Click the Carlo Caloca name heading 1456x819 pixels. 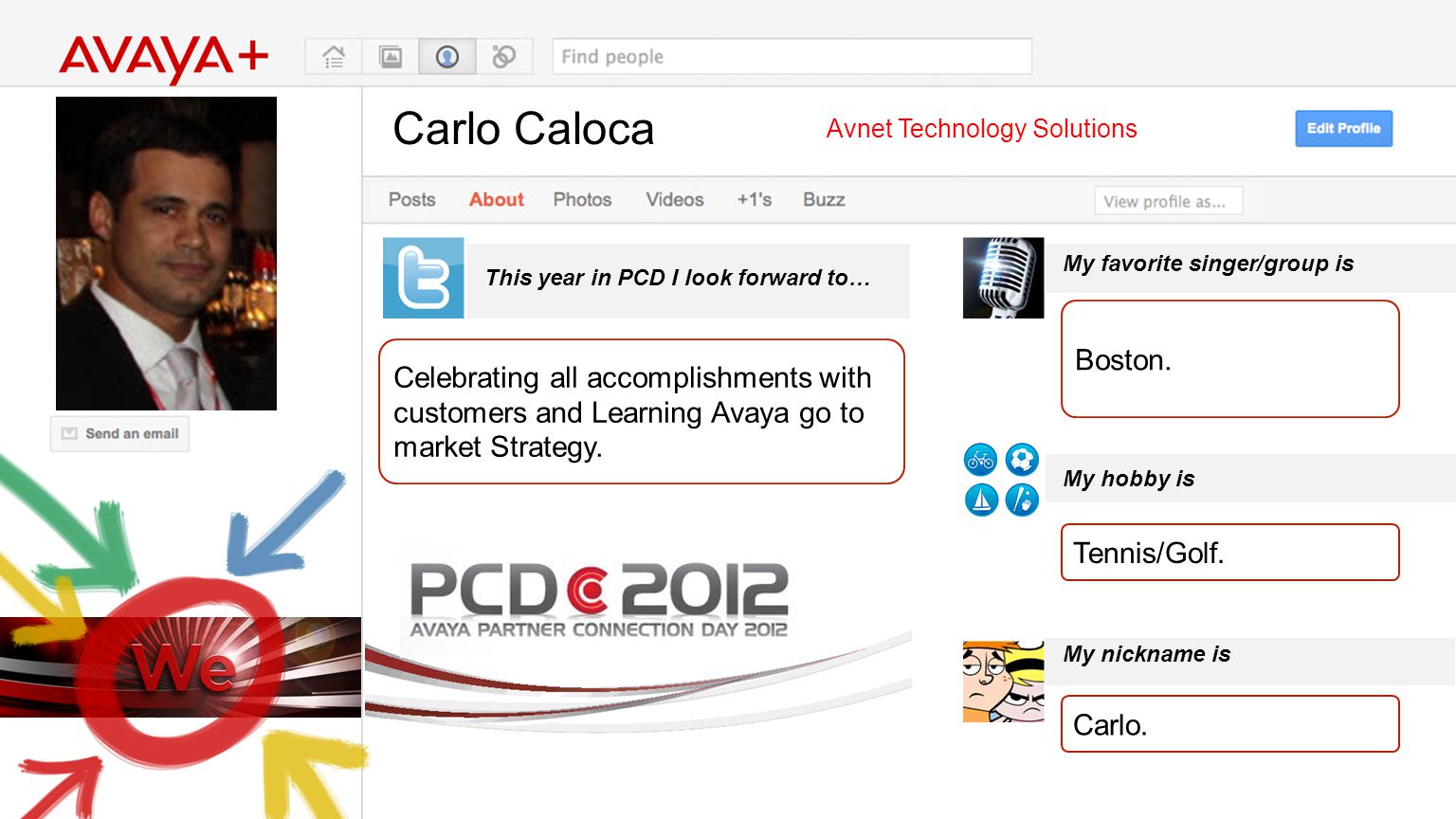click(523, 129)
